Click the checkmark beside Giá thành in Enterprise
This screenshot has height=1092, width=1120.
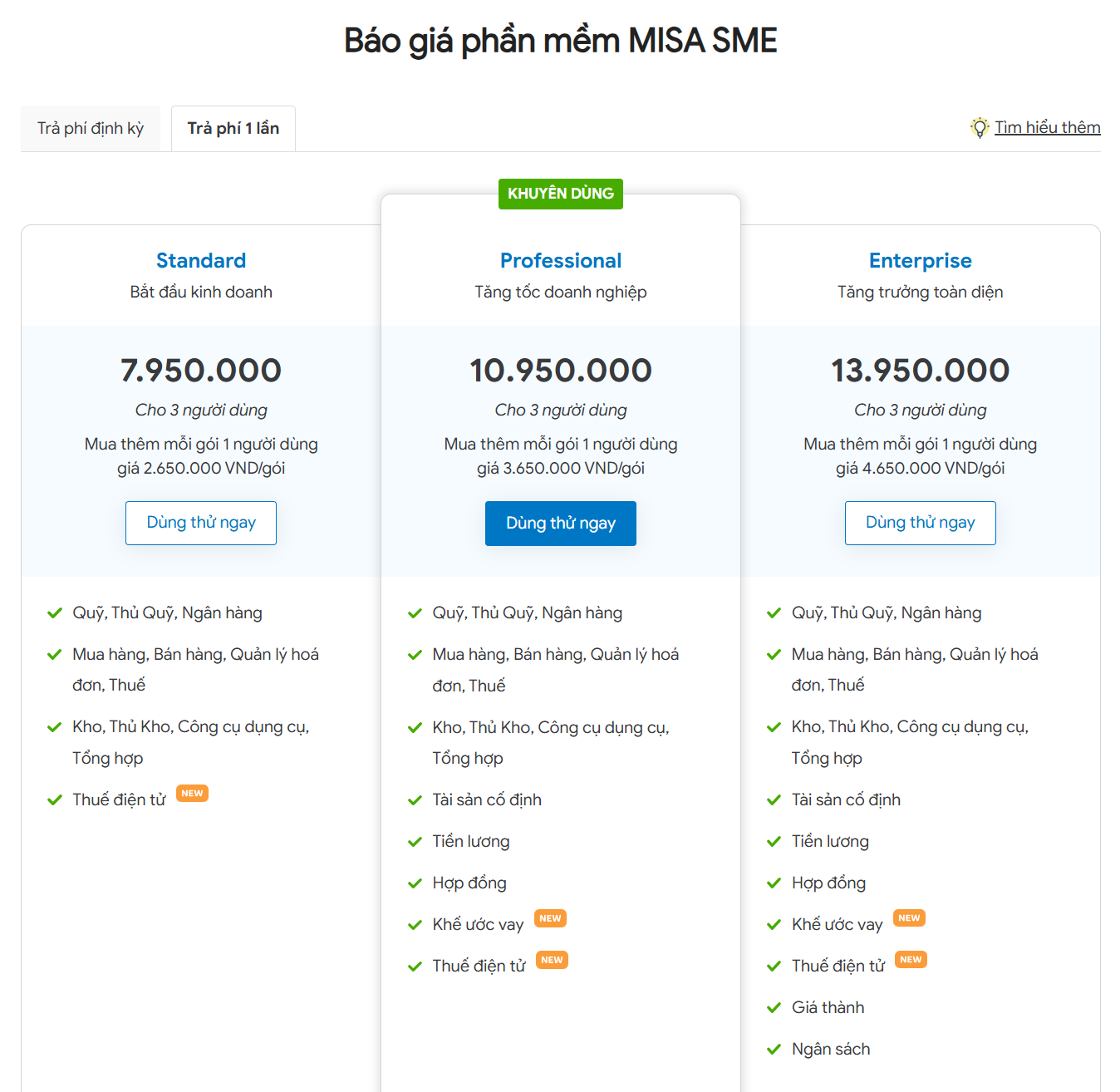coord(774,1007)
